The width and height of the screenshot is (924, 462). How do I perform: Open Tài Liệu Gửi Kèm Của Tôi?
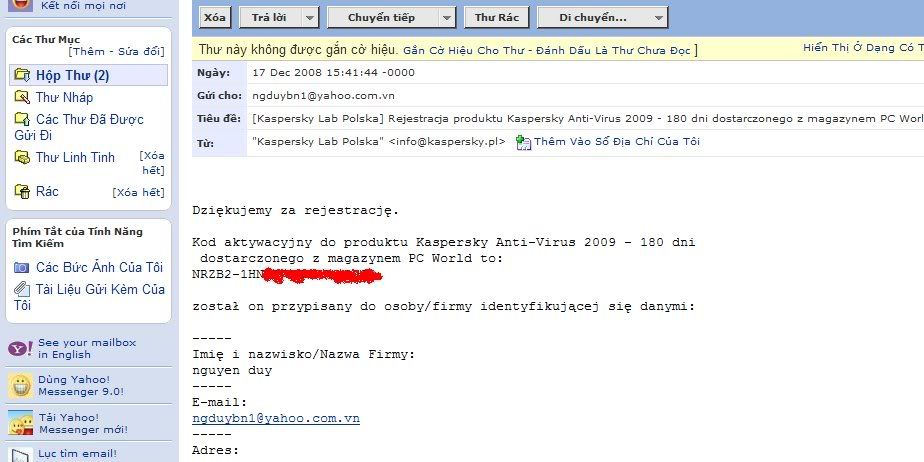[x=90, y=297]
